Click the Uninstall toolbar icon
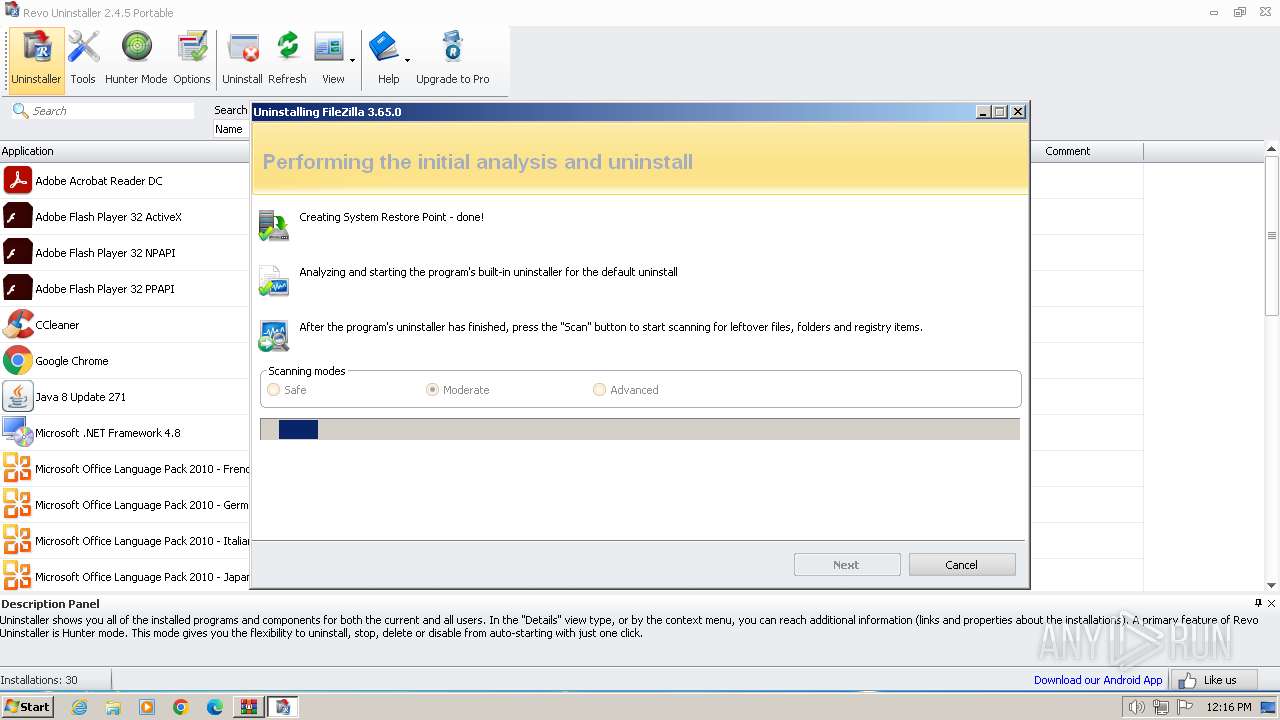Viewport: 1280px width, 720px height. (242, 59)
